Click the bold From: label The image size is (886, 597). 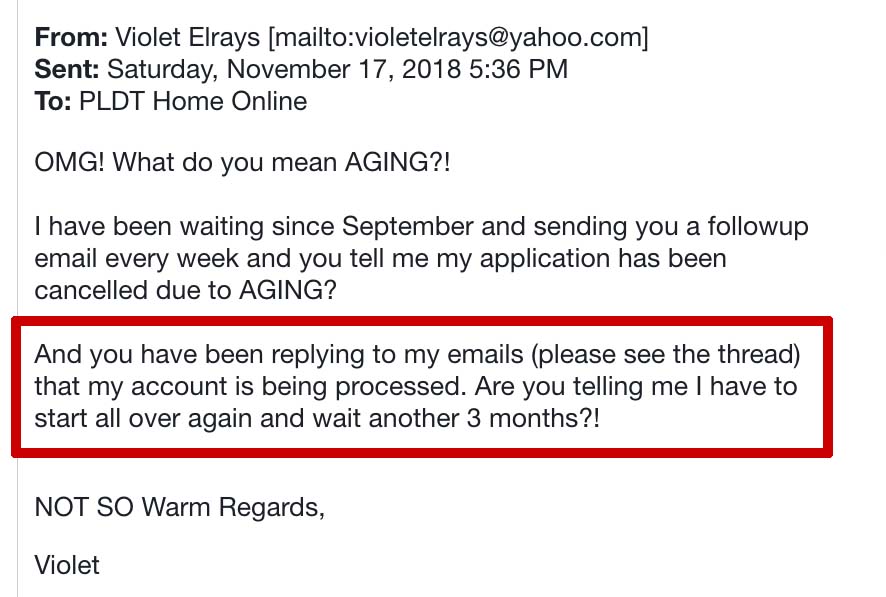coord(71,38)
